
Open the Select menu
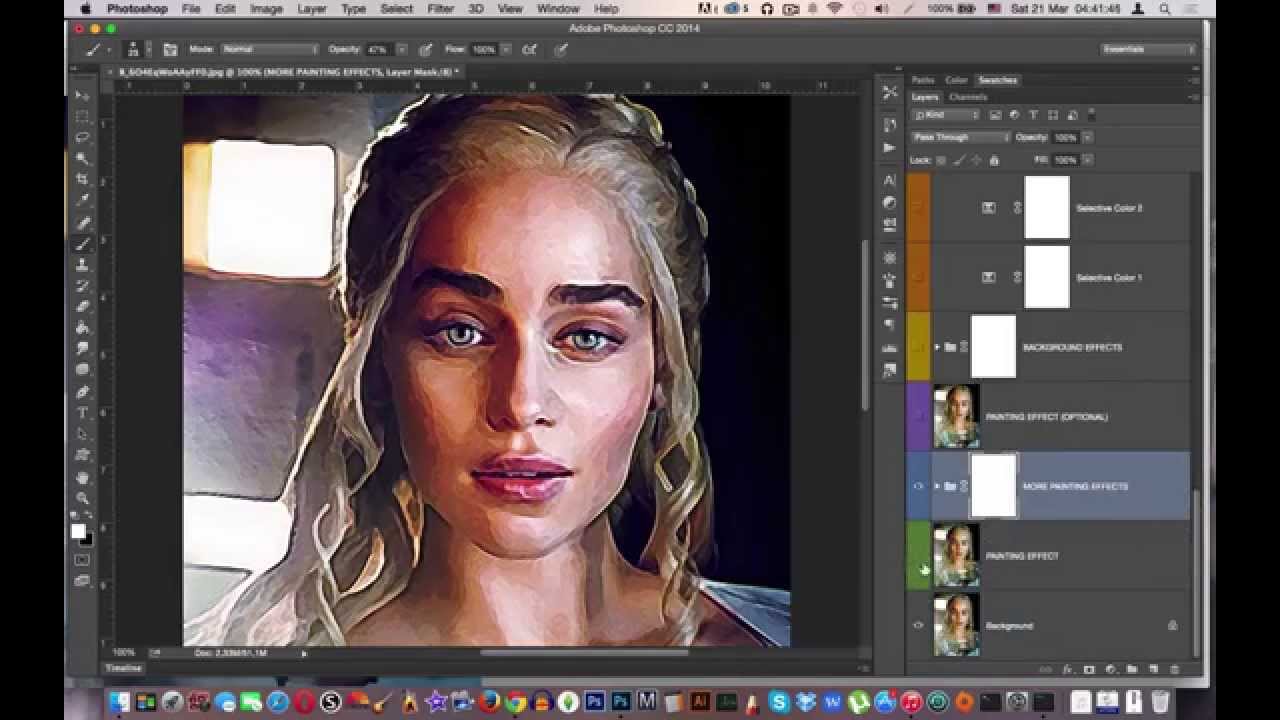[x=396, y=8]
